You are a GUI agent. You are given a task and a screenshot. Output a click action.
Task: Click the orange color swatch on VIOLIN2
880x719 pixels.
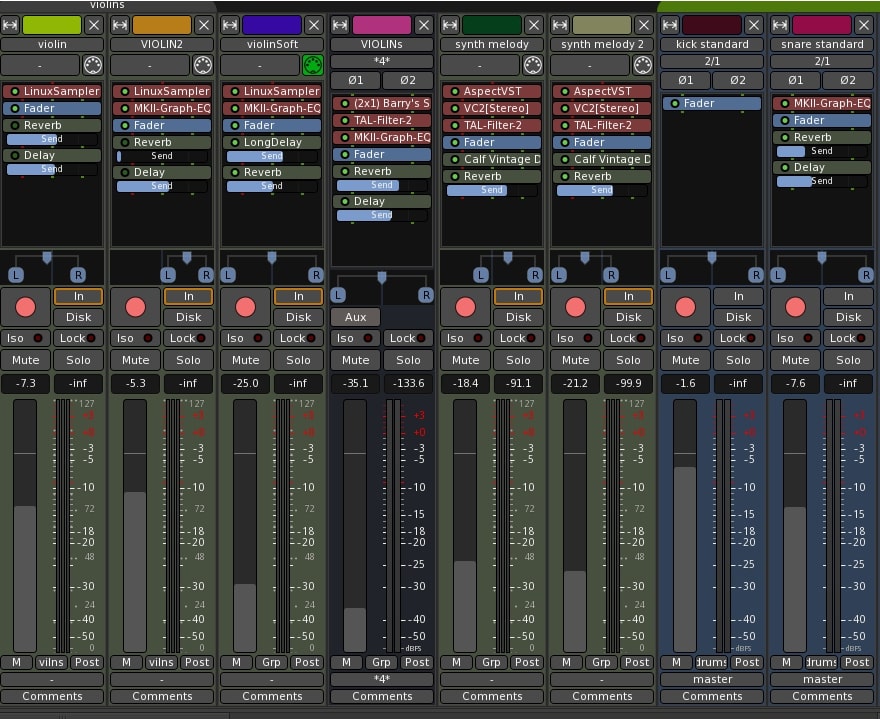(162, 24)
